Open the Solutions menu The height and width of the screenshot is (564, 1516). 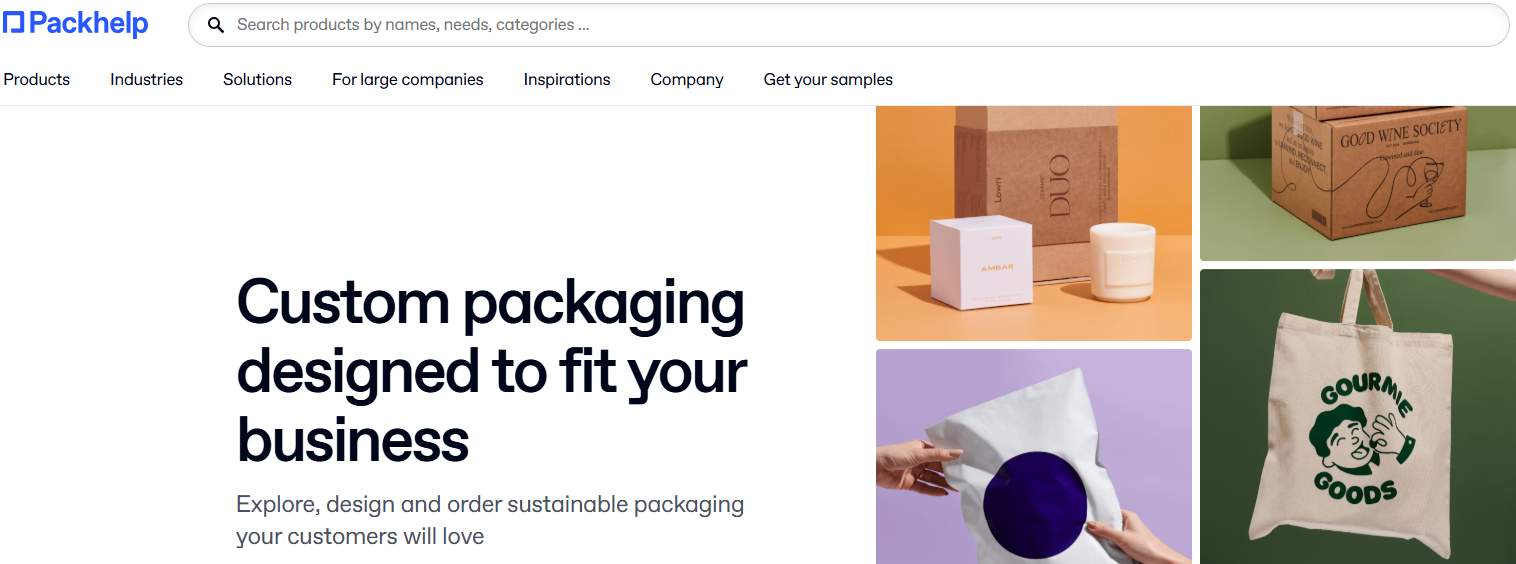pyautogui.click(x=257, y=79)
